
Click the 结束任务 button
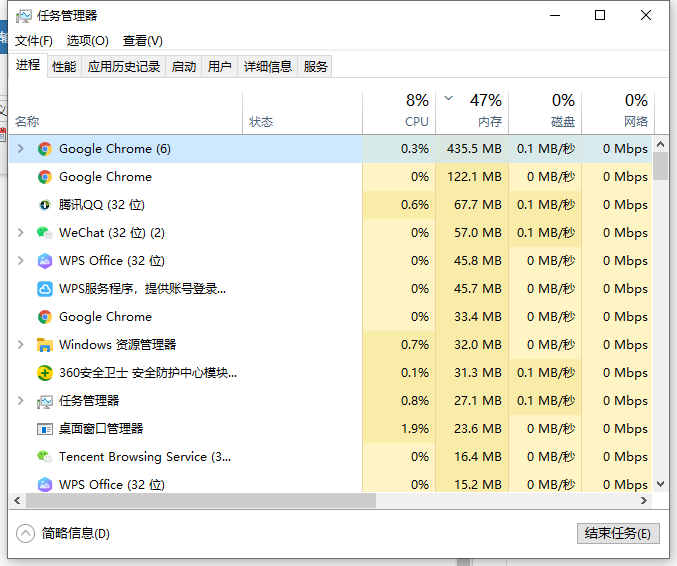618,533
